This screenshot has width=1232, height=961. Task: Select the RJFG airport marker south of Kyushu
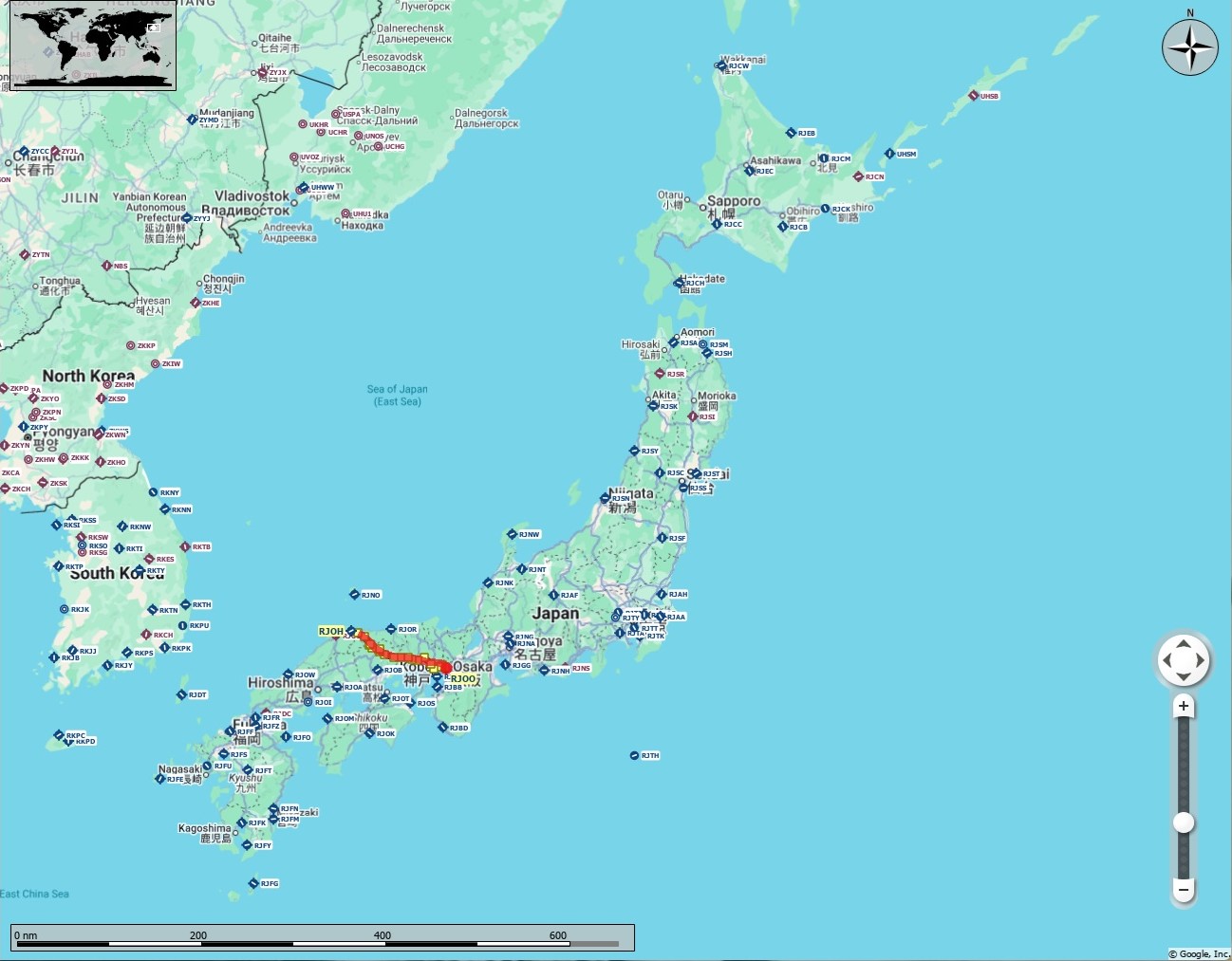(253, 883)
